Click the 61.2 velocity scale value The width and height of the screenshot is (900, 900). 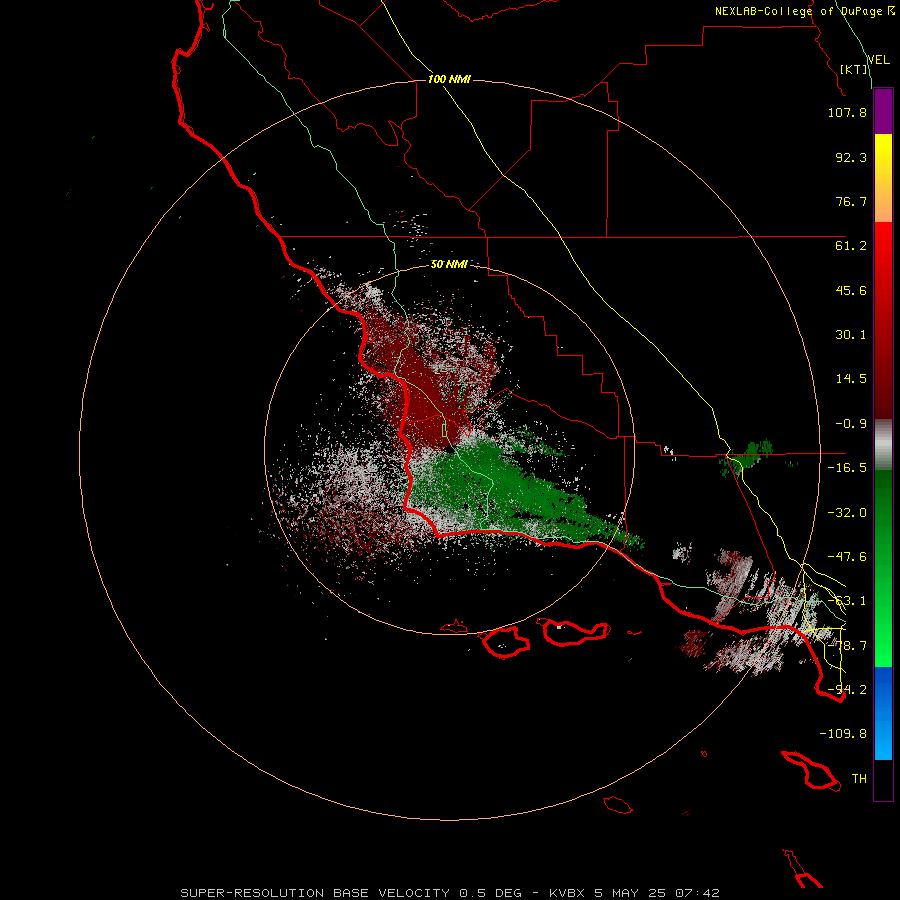click(x=851, y=246)
